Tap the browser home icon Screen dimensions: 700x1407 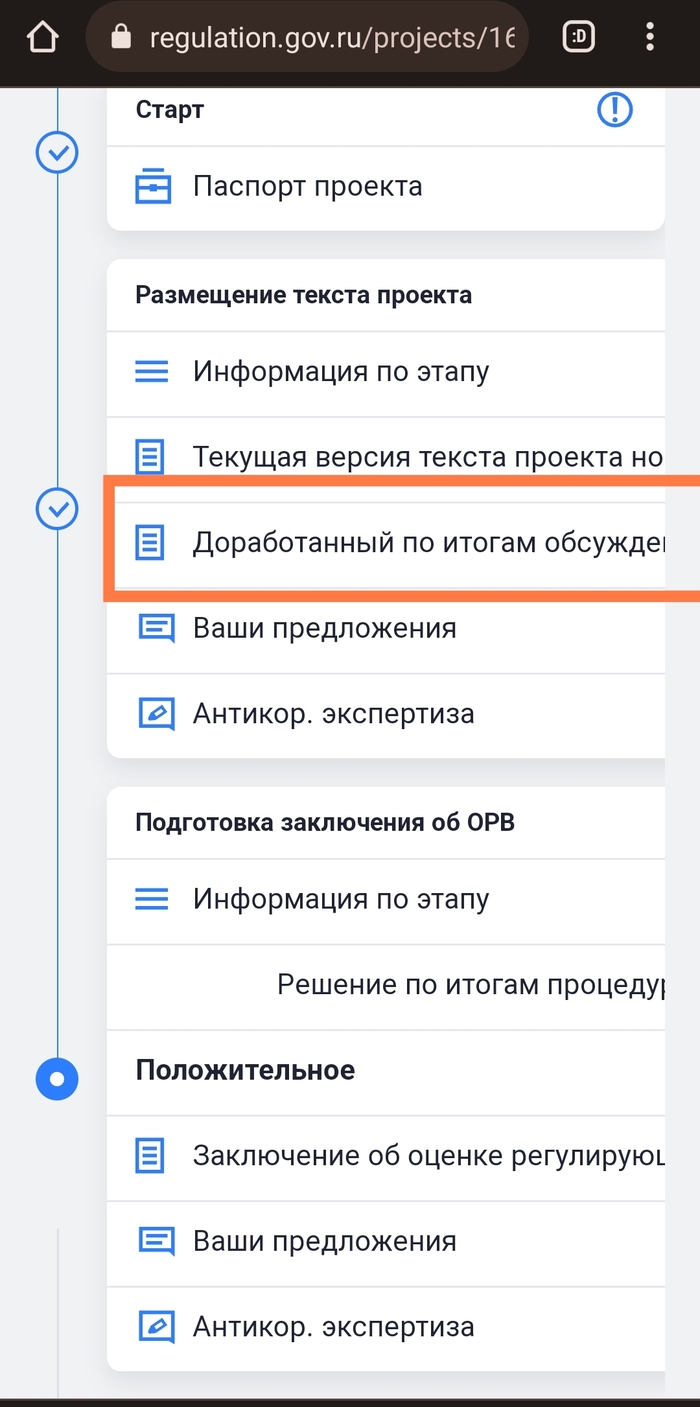(x=41, y=38)
